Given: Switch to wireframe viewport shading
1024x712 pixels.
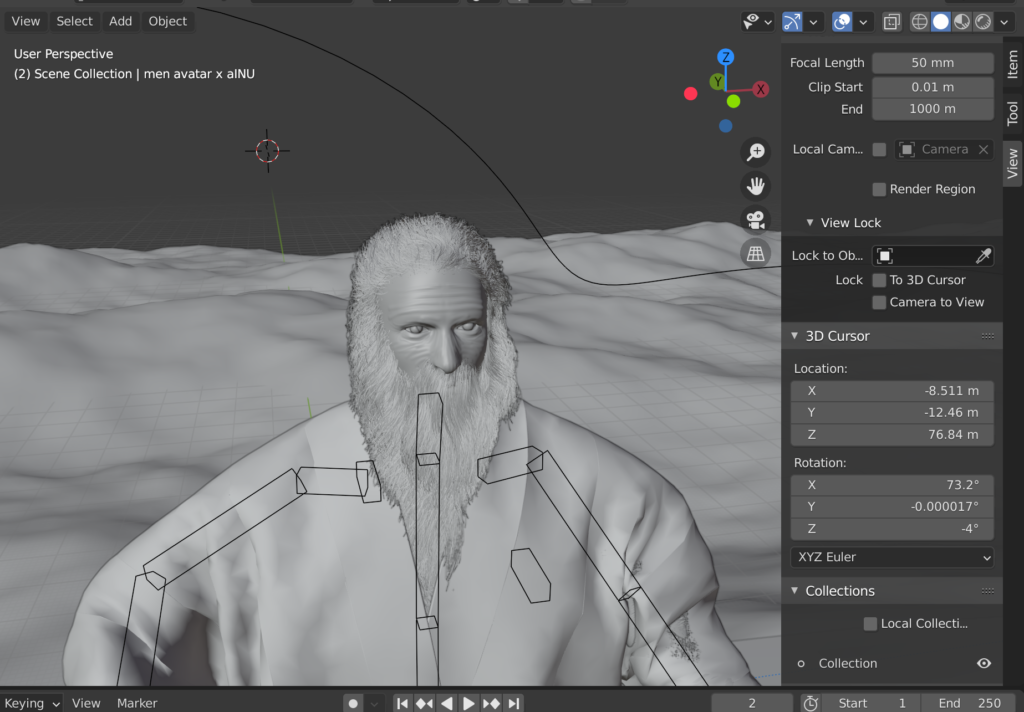Looking at the screenshot, I should 920,21.
